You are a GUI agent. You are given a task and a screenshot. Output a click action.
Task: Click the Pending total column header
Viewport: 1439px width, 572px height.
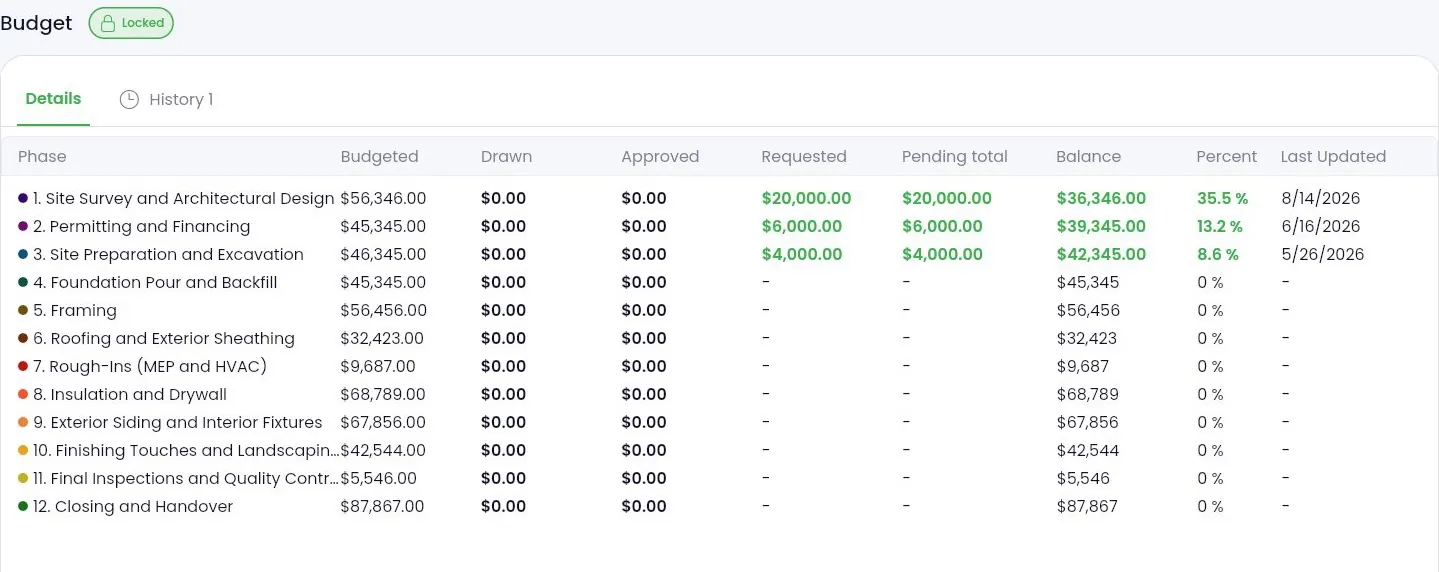(955, 156)
